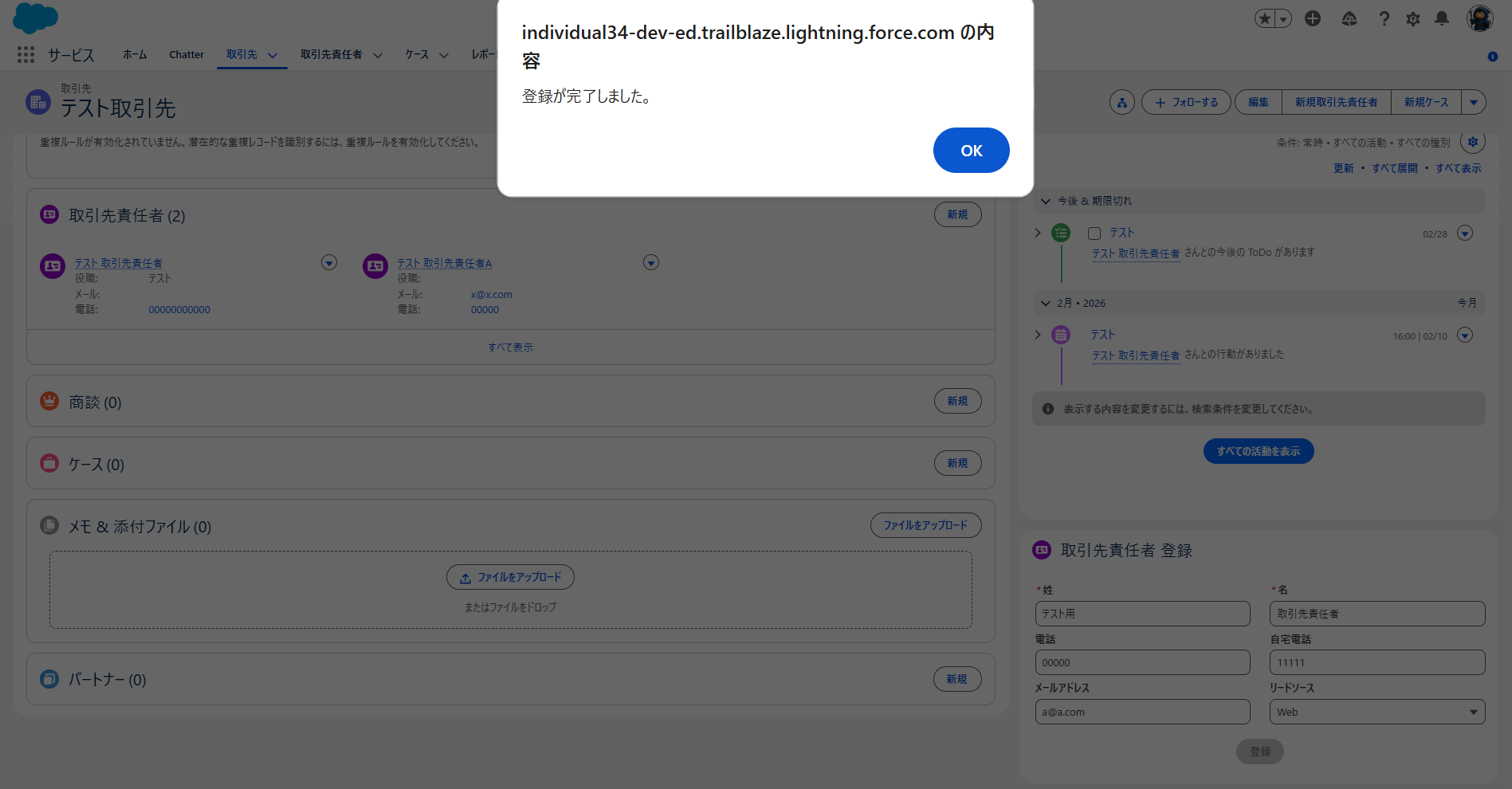This screenshot has width=1512, height=789.
Task: Open the Setup gear icon
Action: click(1412, 18)
